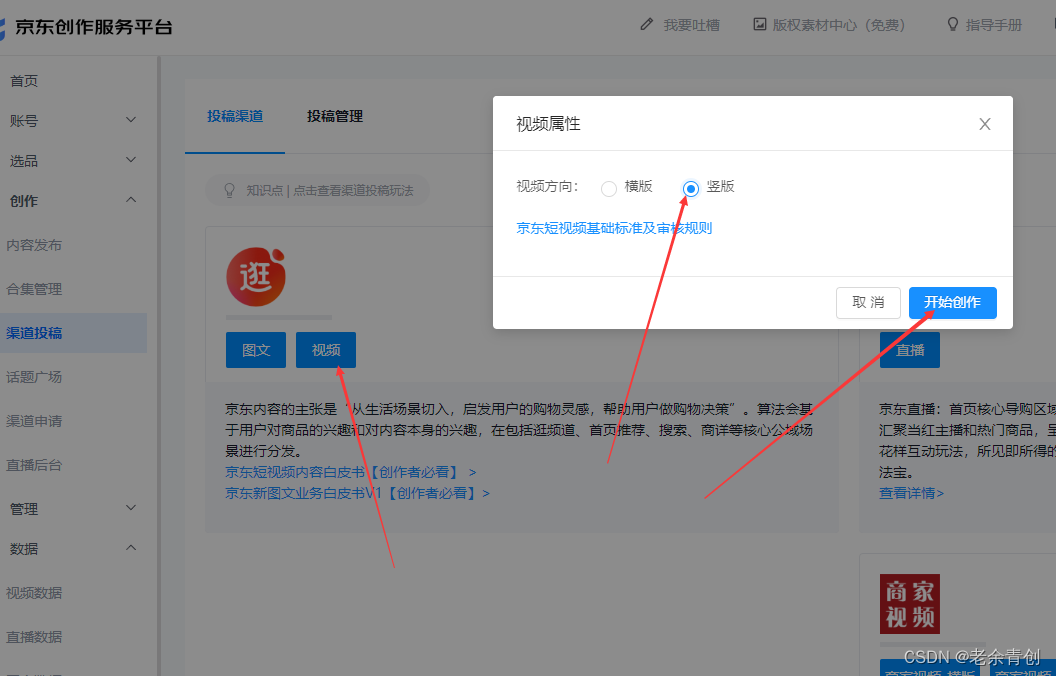Click the 查看详情 link

[x=911, y=494]
